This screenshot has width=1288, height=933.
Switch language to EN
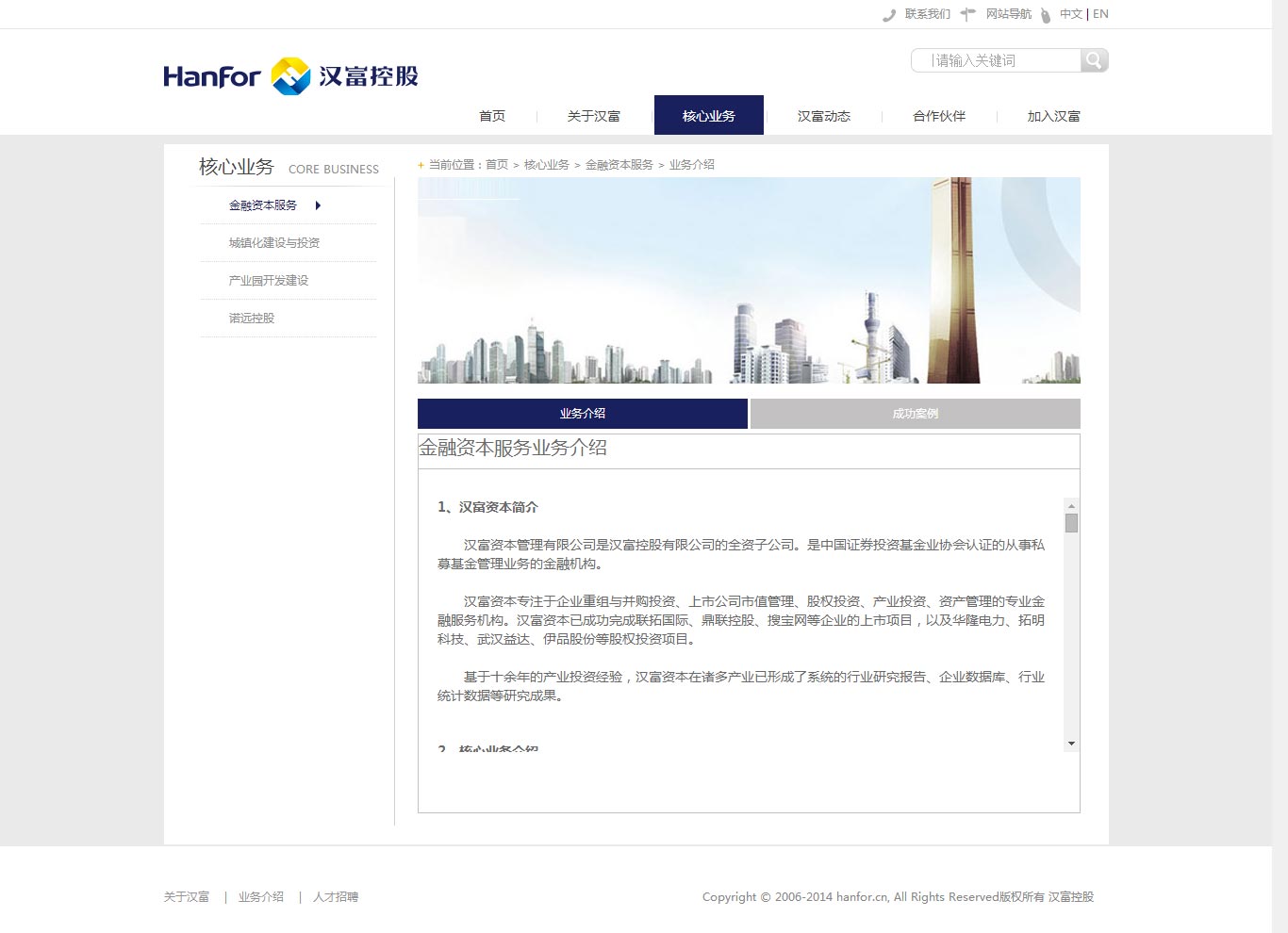(1100, 14)
